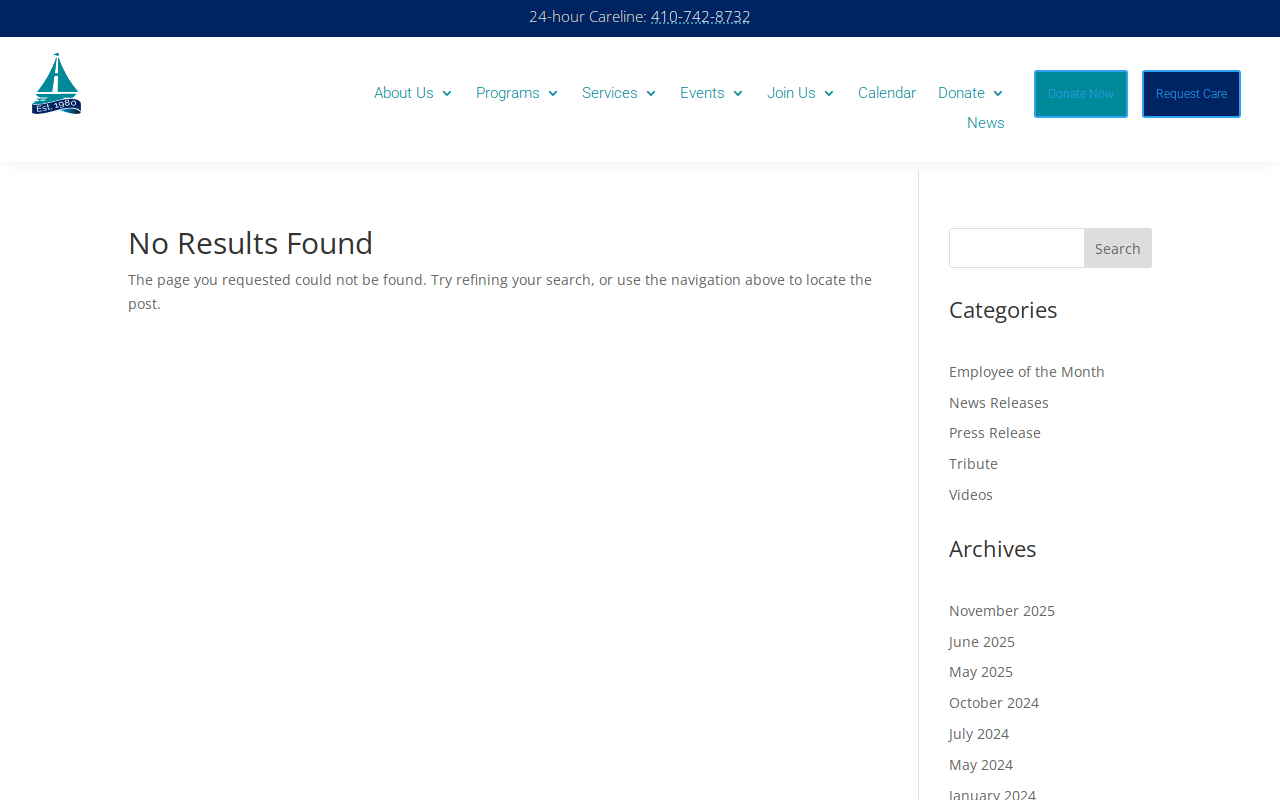This screenshot has height=800, width=1280.
Task: Open the News Releases category
Action: tap(999, 403)
